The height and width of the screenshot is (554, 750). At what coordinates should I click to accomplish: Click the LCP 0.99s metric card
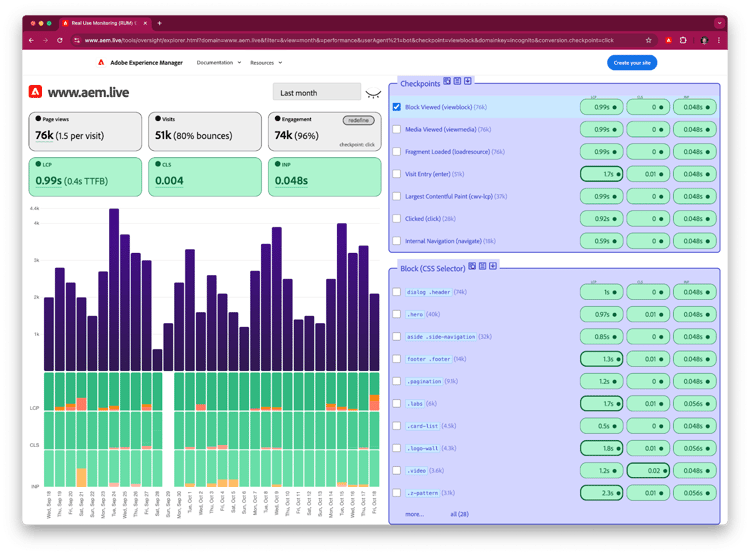pos(85,177)
